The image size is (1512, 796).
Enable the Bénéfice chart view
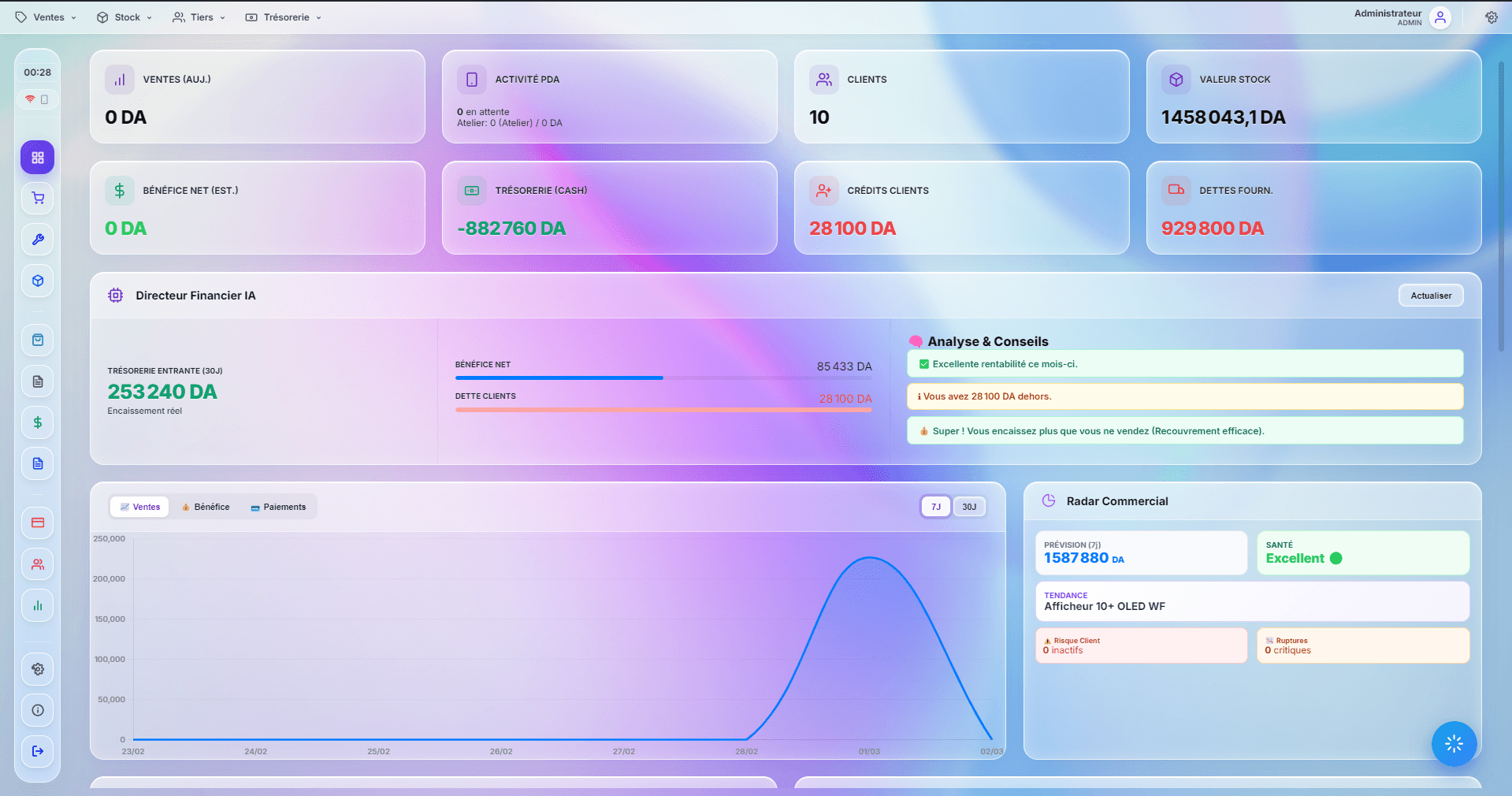[x=206, y=507]
